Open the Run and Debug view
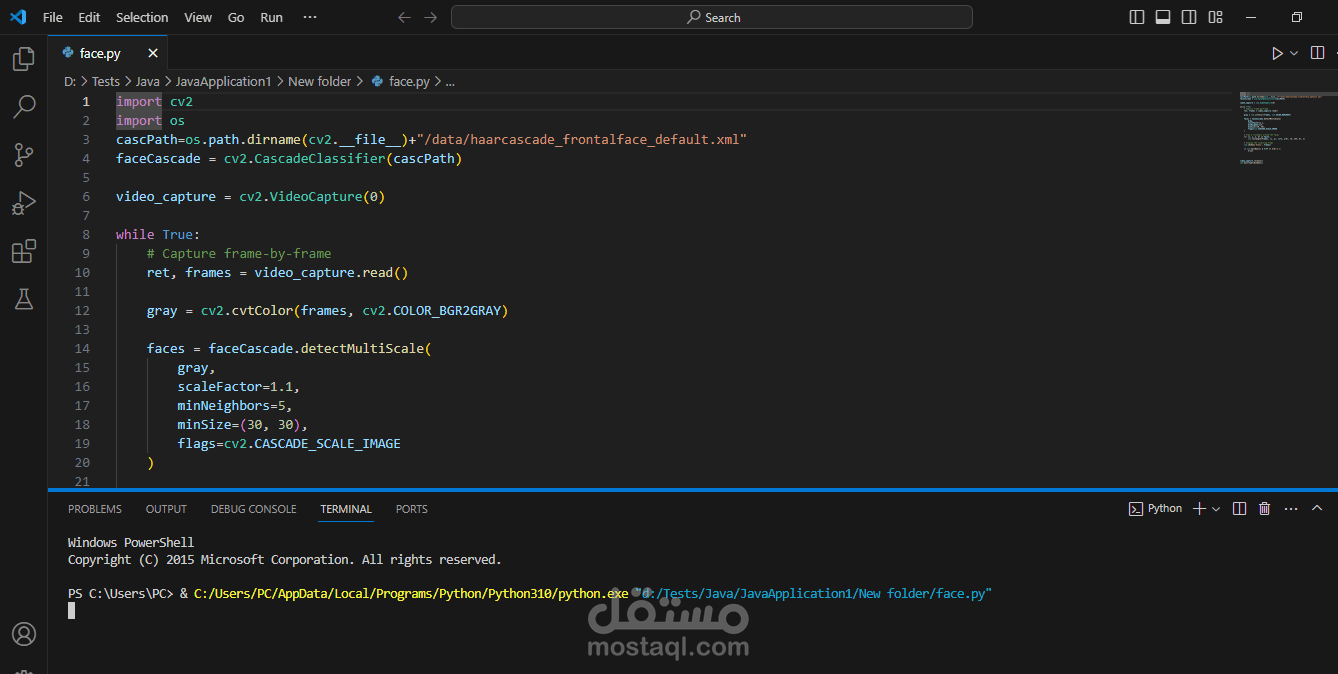 pyautogui.click(x=24, y=202)
